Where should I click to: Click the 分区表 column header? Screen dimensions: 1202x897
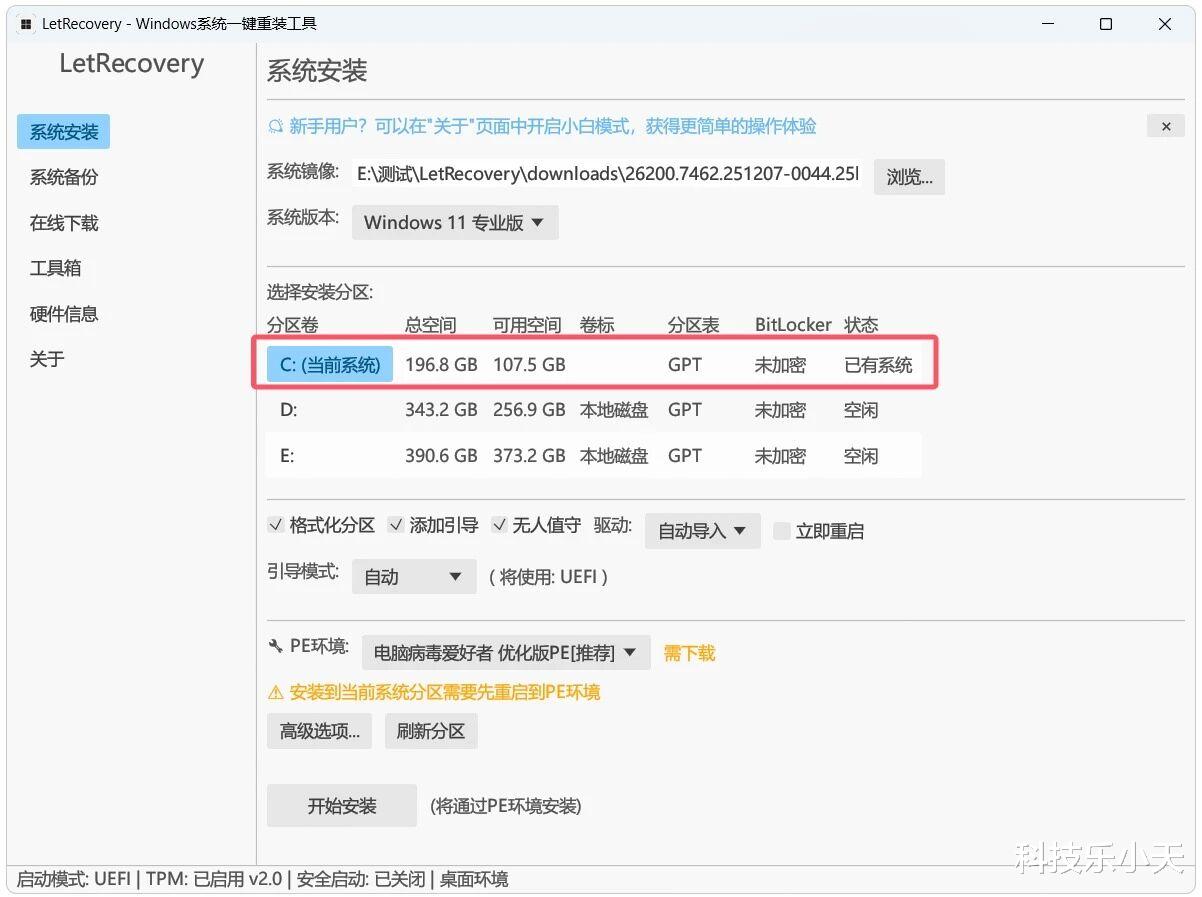694,325
